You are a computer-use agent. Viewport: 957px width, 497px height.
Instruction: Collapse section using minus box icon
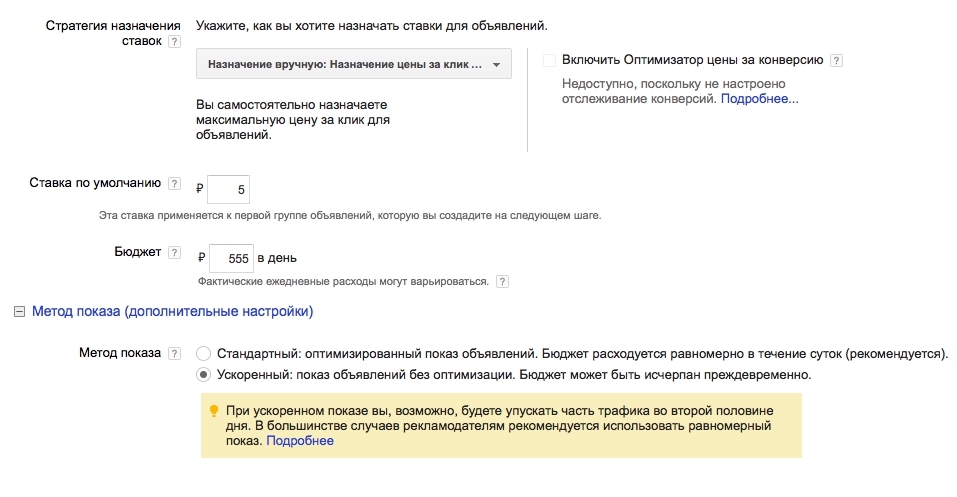pyautogui.click(x=20, y=311)
